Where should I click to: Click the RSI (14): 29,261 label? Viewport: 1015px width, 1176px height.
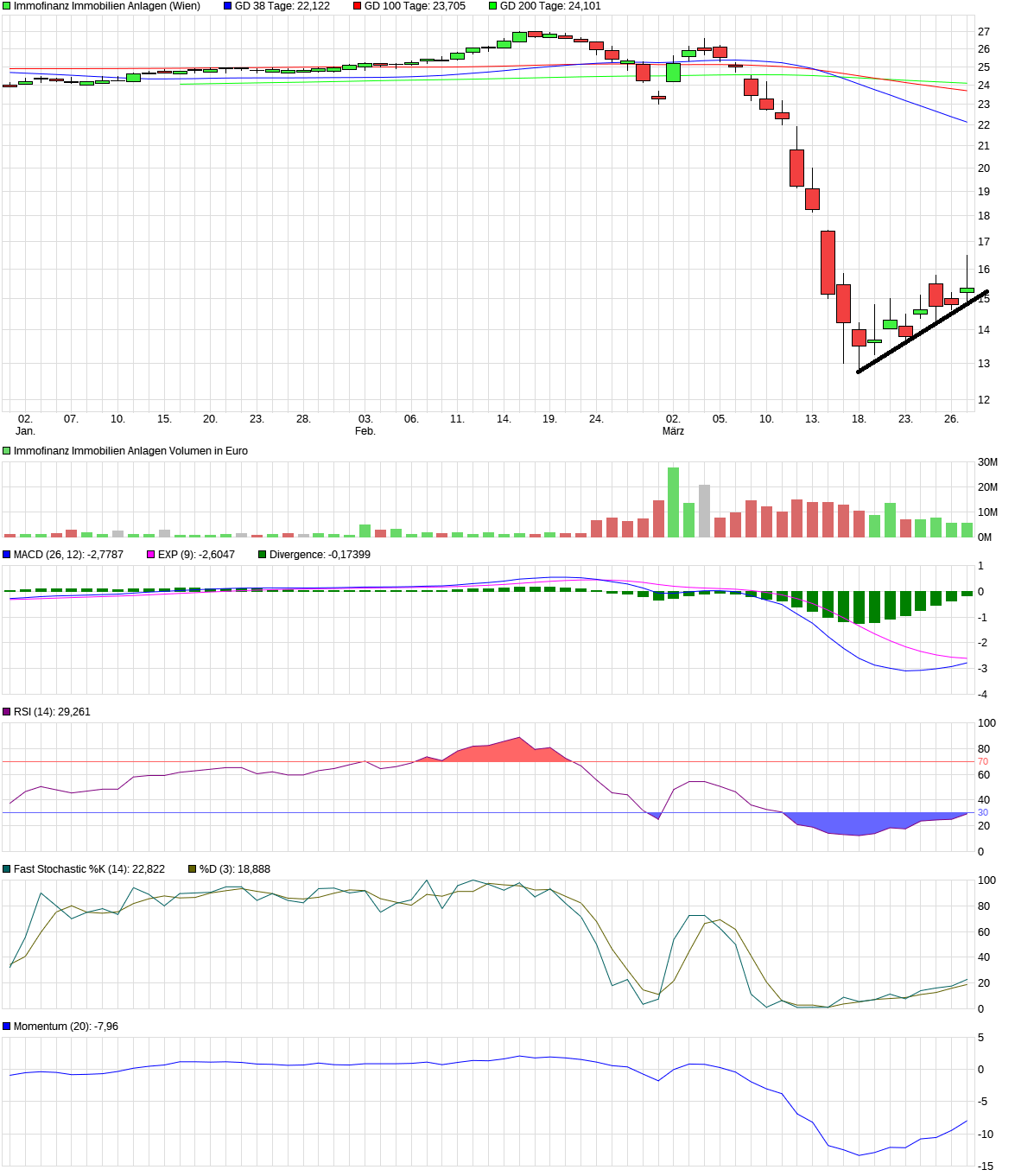(52, 712)
